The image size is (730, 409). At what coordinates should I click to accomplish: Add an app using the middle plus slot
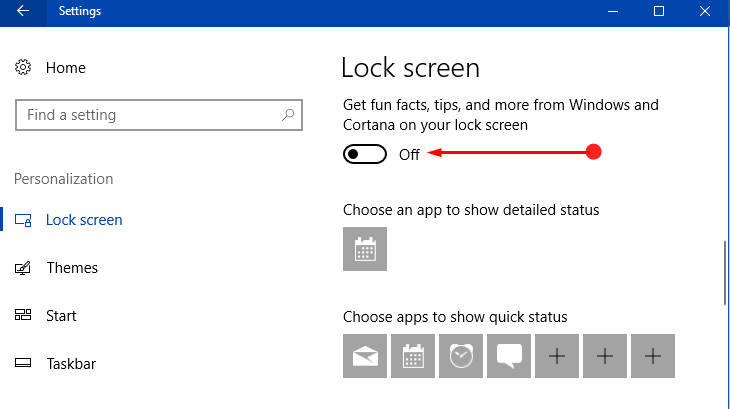coord(605,356)
